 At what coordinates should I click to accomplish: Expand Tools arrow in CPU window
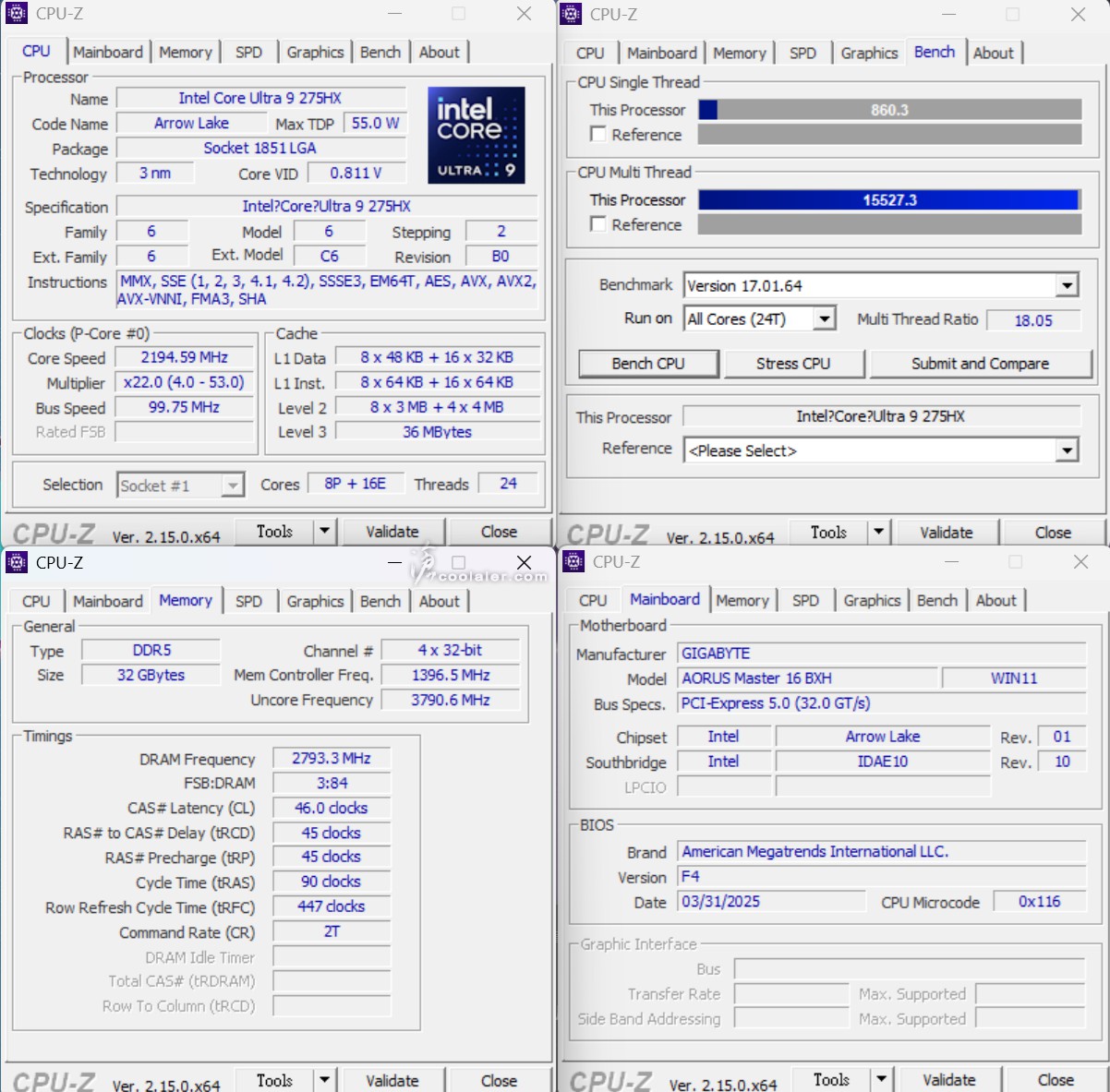(324, 532)
